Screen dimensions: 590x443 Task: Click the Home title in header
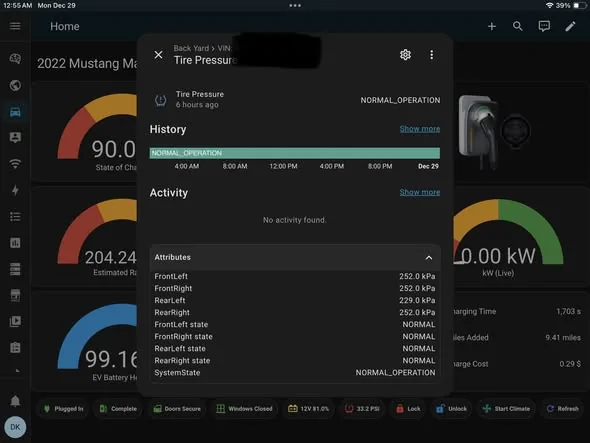tap(65, 26)
